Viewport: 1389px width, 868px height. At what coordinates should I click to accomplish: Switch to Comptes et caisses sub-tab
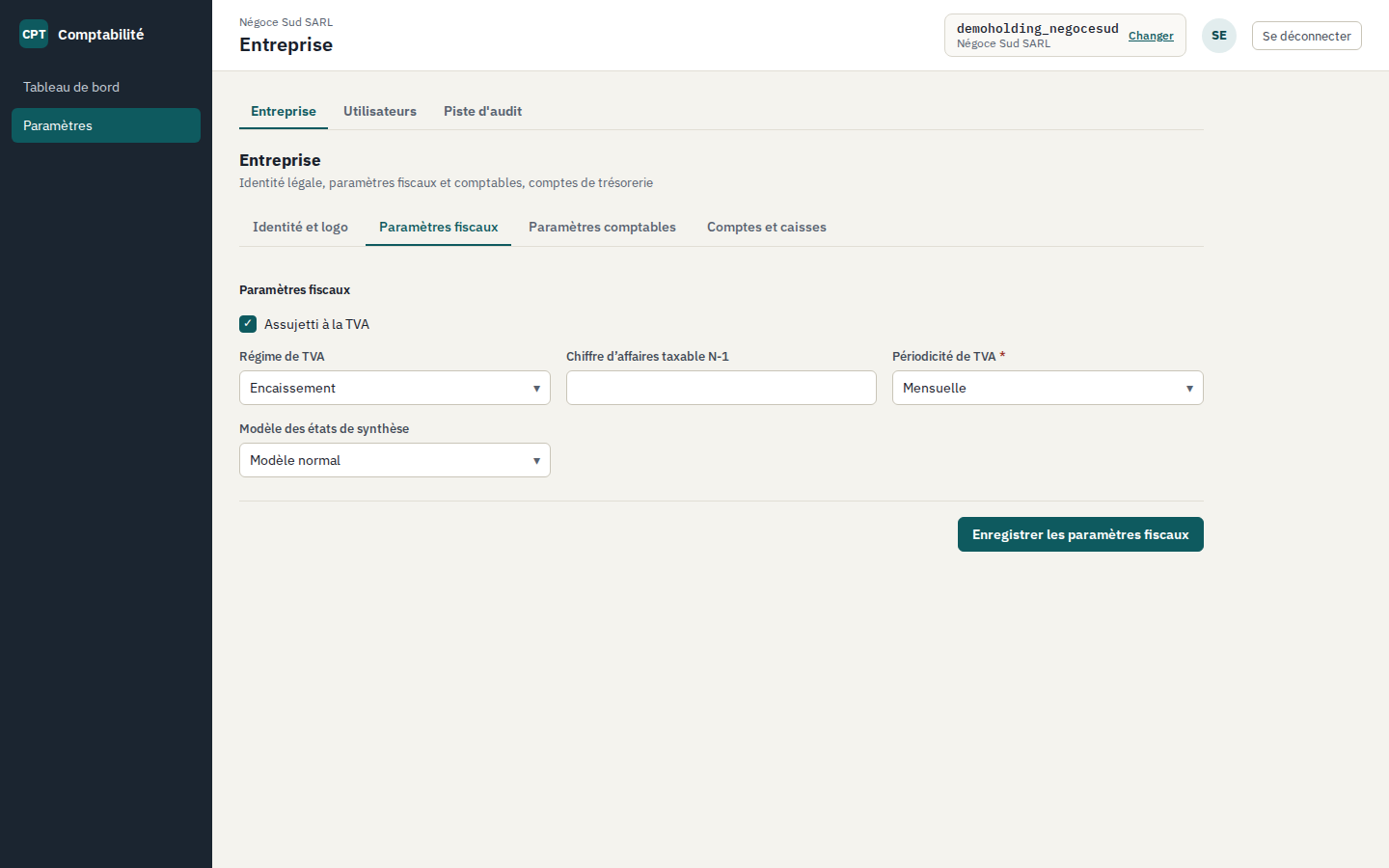pos(767,227)
